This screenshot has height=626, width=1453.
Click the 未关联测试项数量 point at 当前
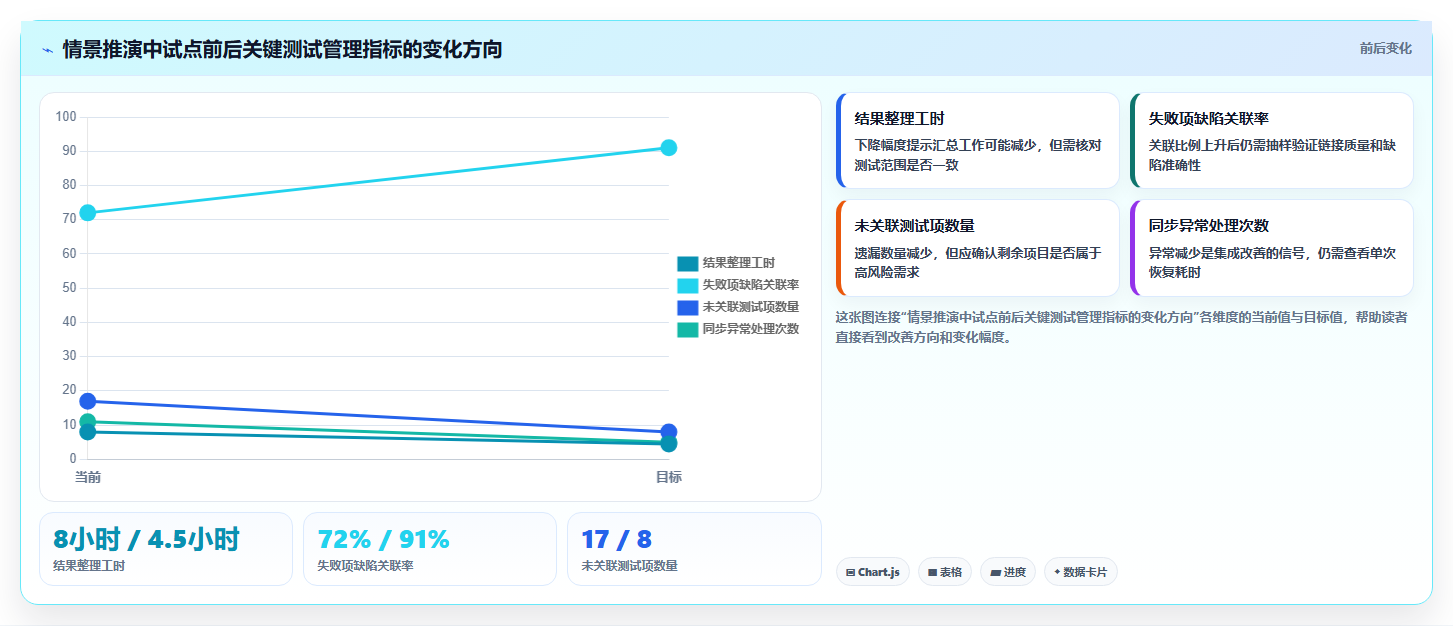point(88,401)
